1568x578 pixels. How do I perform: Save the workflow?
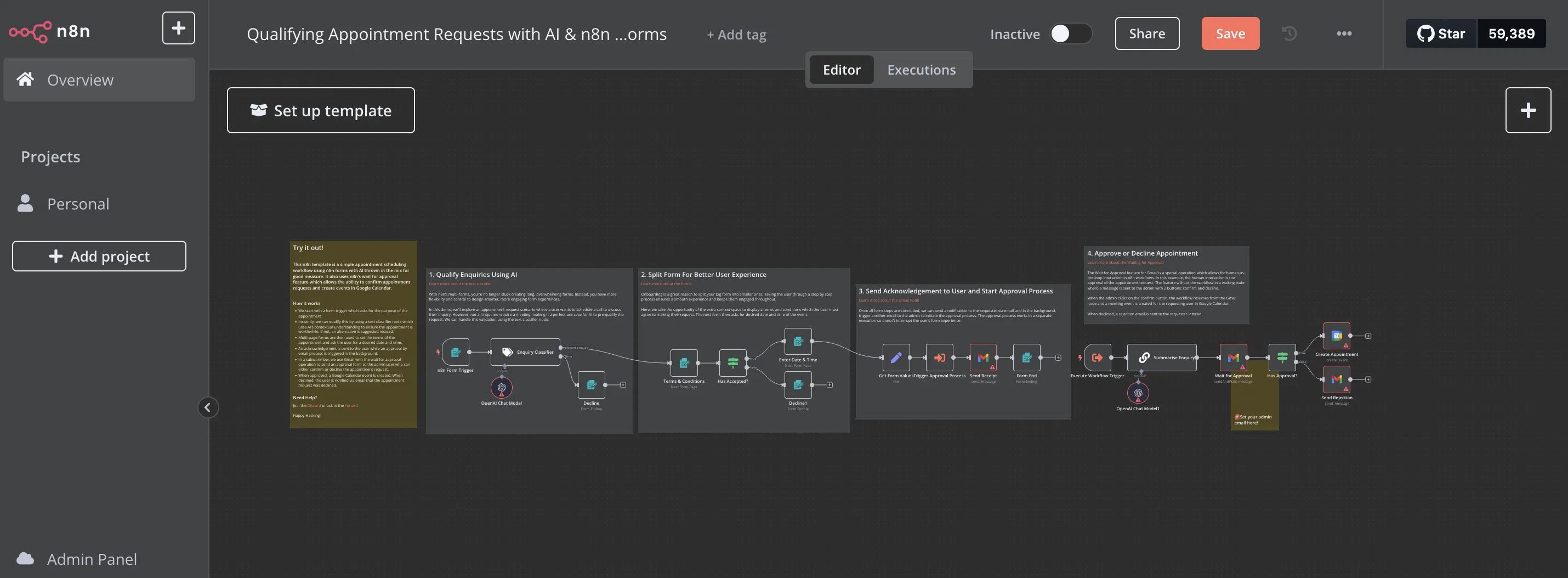pos(1230,33)
